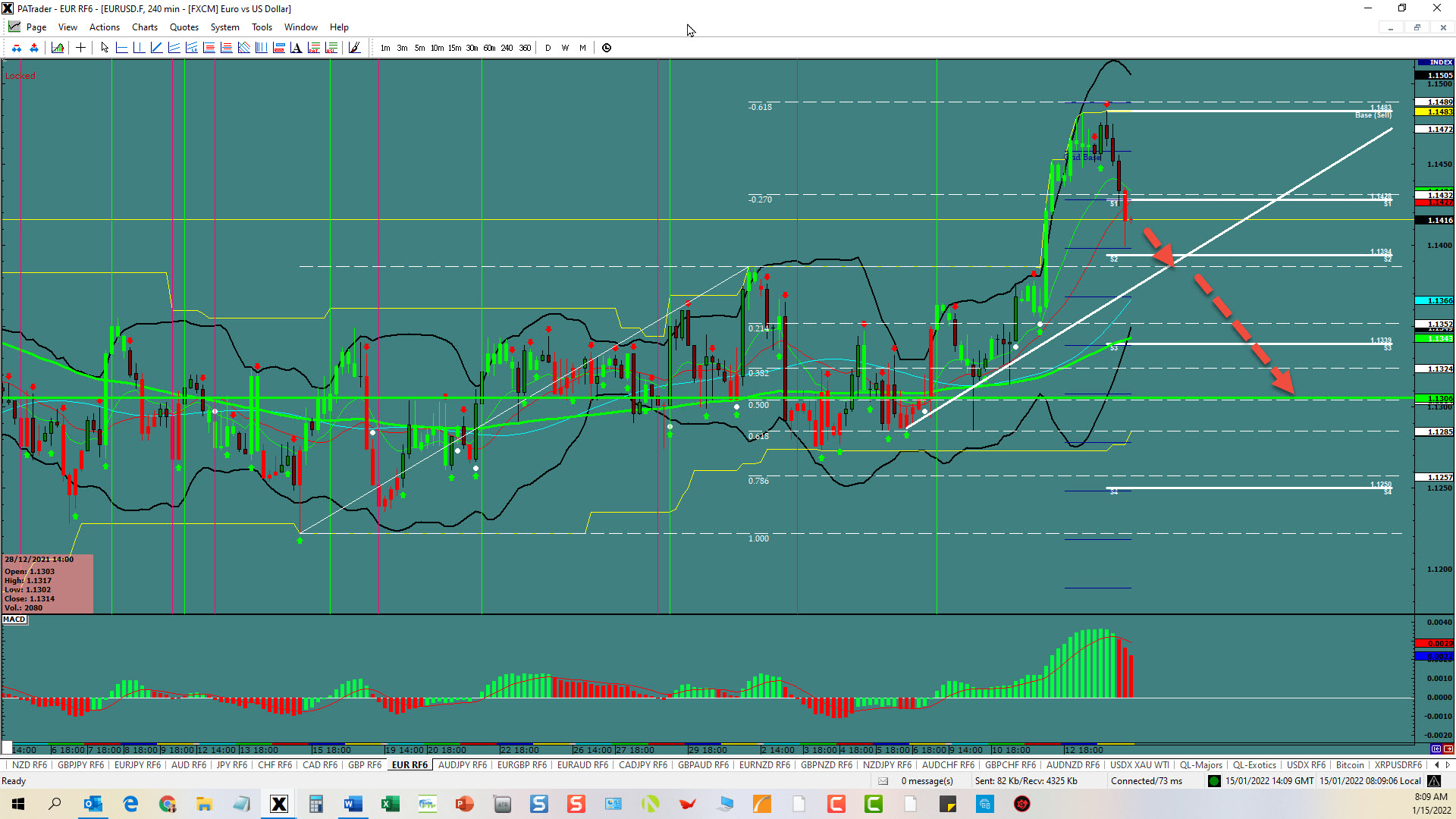Click the MACD indicator label
The width and height of the screenshot is (1456, 819).
pos(14,620)
